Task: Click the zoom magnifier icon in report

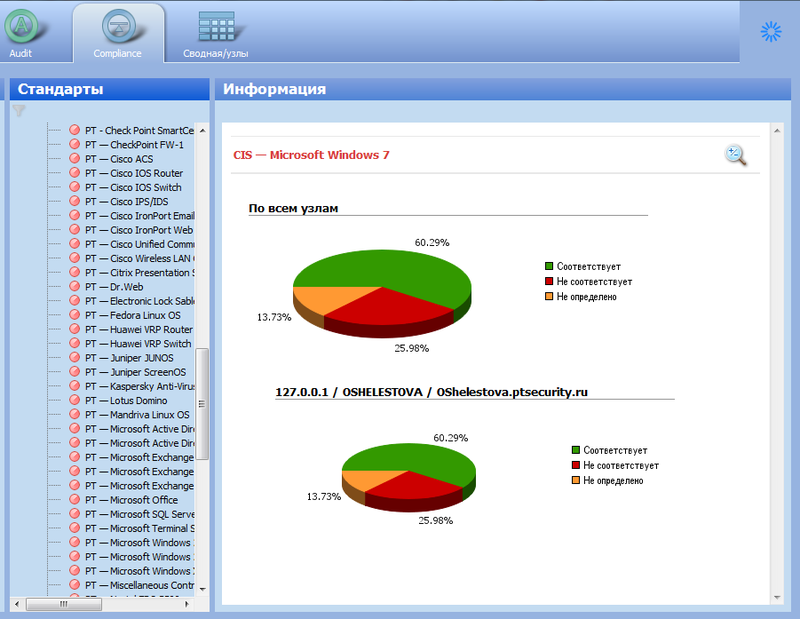Action: (x=736, y=155)
